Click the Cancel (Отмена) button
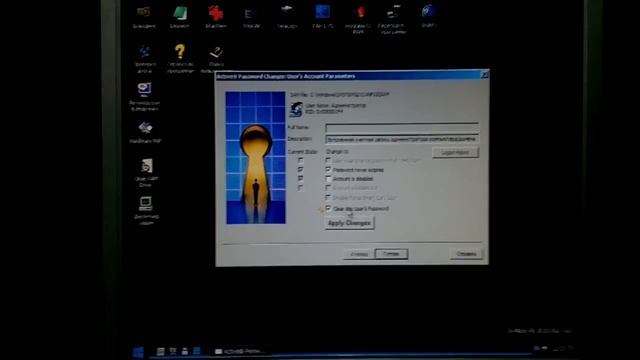The width and height of the screenshot is (640, 360). click(x=466, y=254)
